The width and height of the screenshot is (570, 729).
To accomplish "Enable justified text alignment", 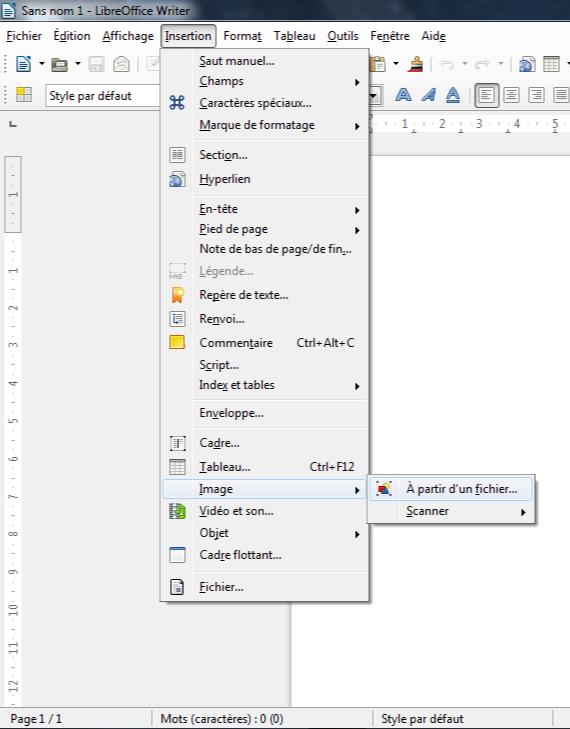I will tap(561, 95).
